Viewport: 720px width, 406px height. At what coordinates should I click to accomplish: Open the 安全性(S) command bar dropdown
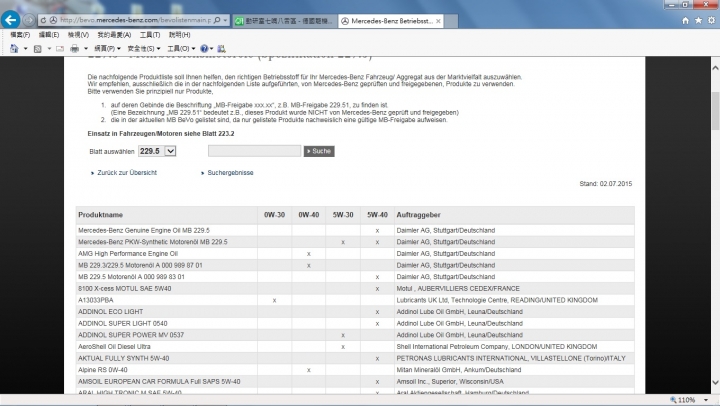(x=144, y=49)
